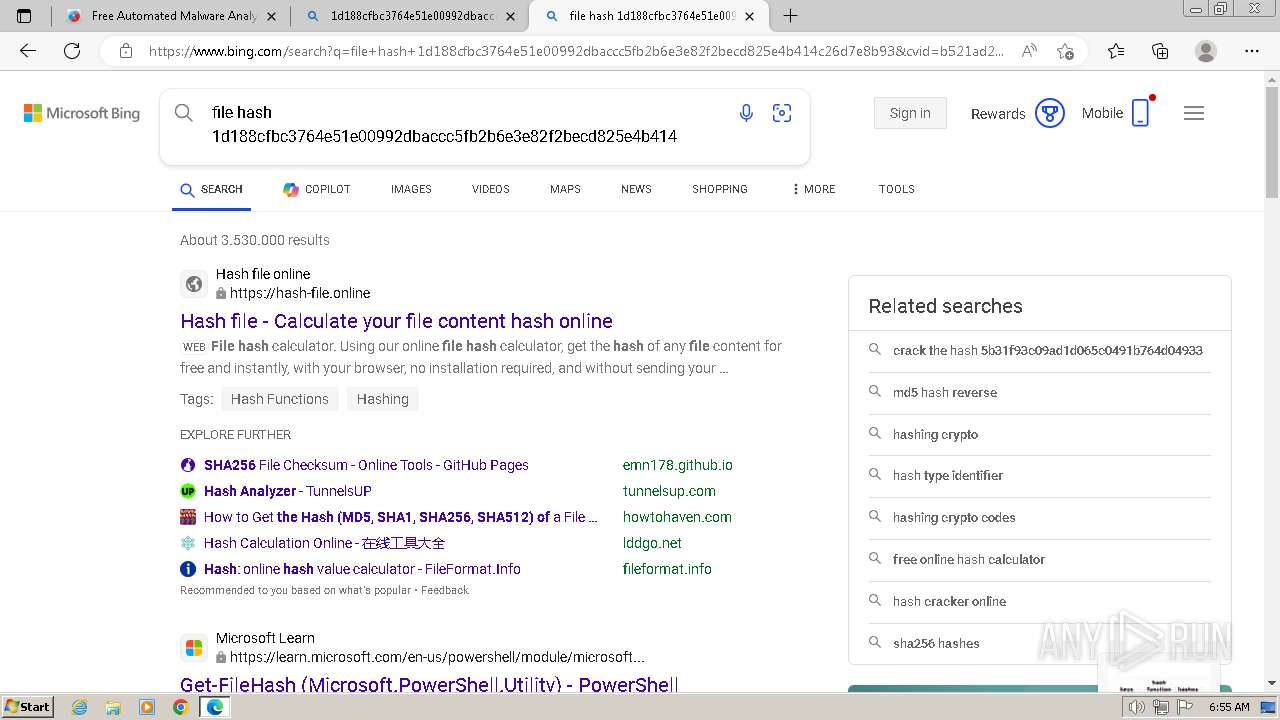Open Chrome from taskbar
Image resolution: width=1280 pixels, height=720 pixels.
(x=180, y=707)
